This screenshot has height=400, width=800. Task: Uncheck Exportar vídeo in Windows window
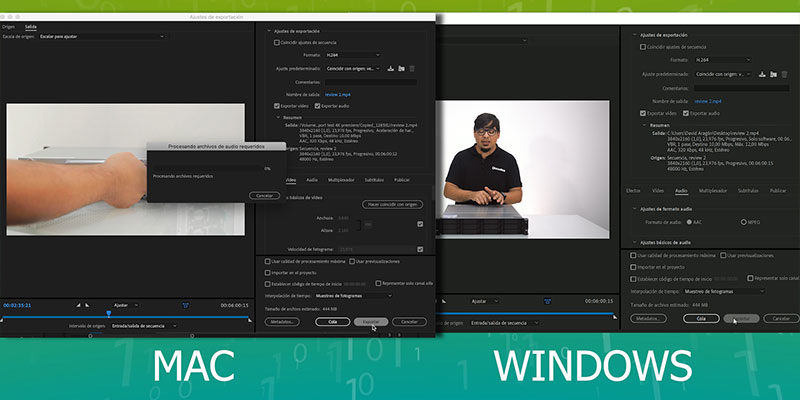(643, 113)
